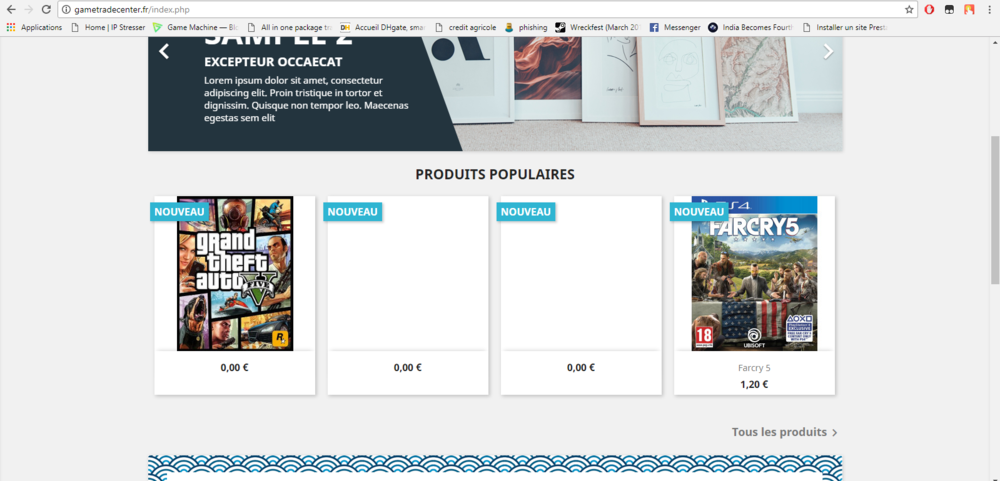The height and width of the screenshot is (481, 1000).
Task: View site info icon in address bar
Action: click(x=66, y=10)
